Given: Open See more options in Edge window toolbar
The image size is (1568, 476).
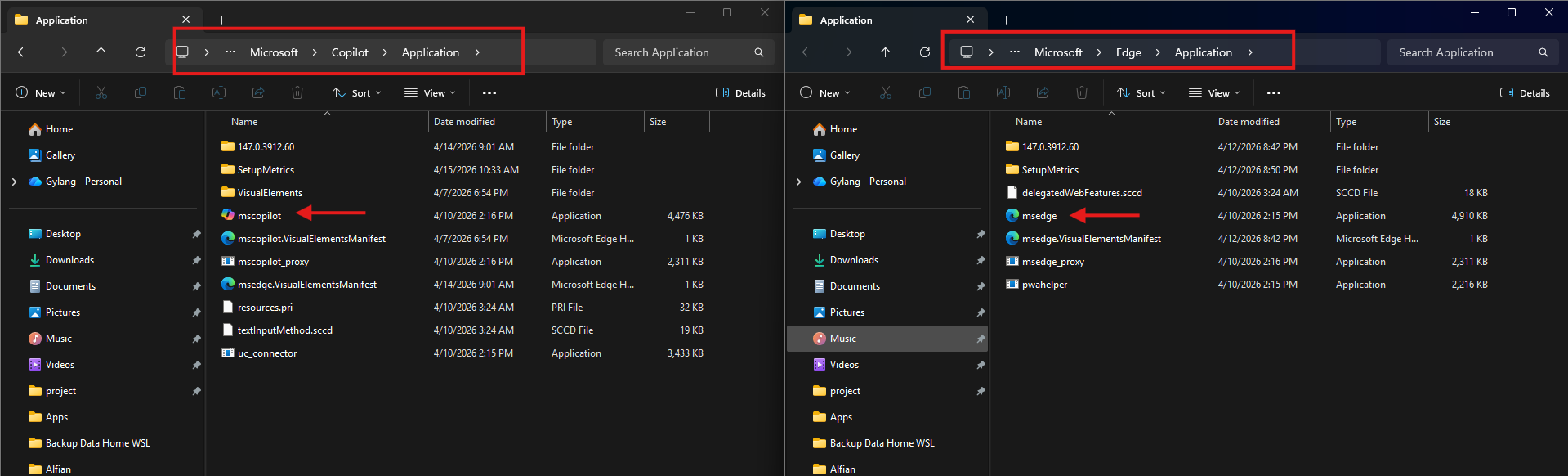Looking at the screenshot, I should point(1273,93).
